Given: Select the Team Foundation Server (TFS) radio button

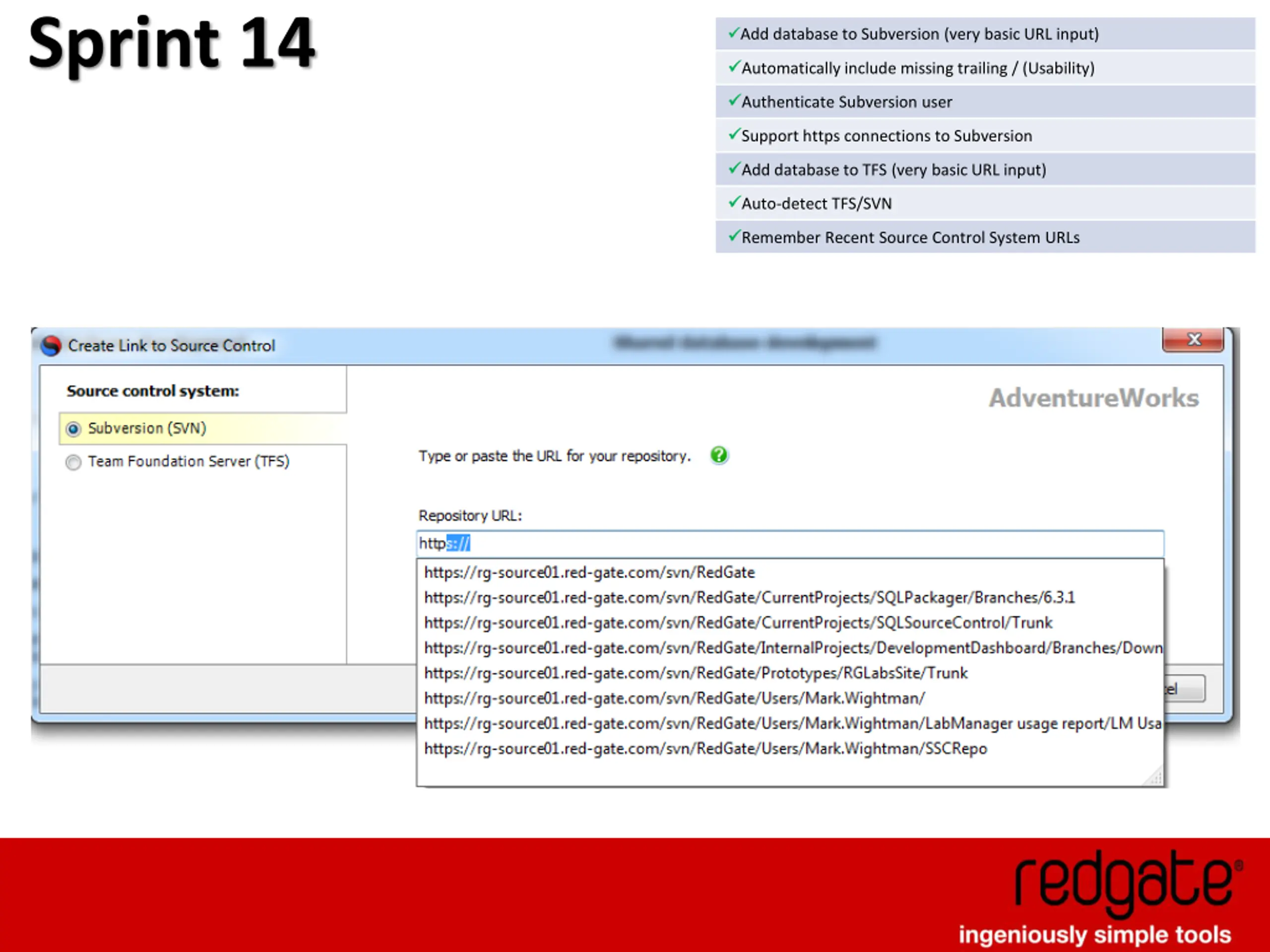Looking at the screenshot, I should click(73, 462).
